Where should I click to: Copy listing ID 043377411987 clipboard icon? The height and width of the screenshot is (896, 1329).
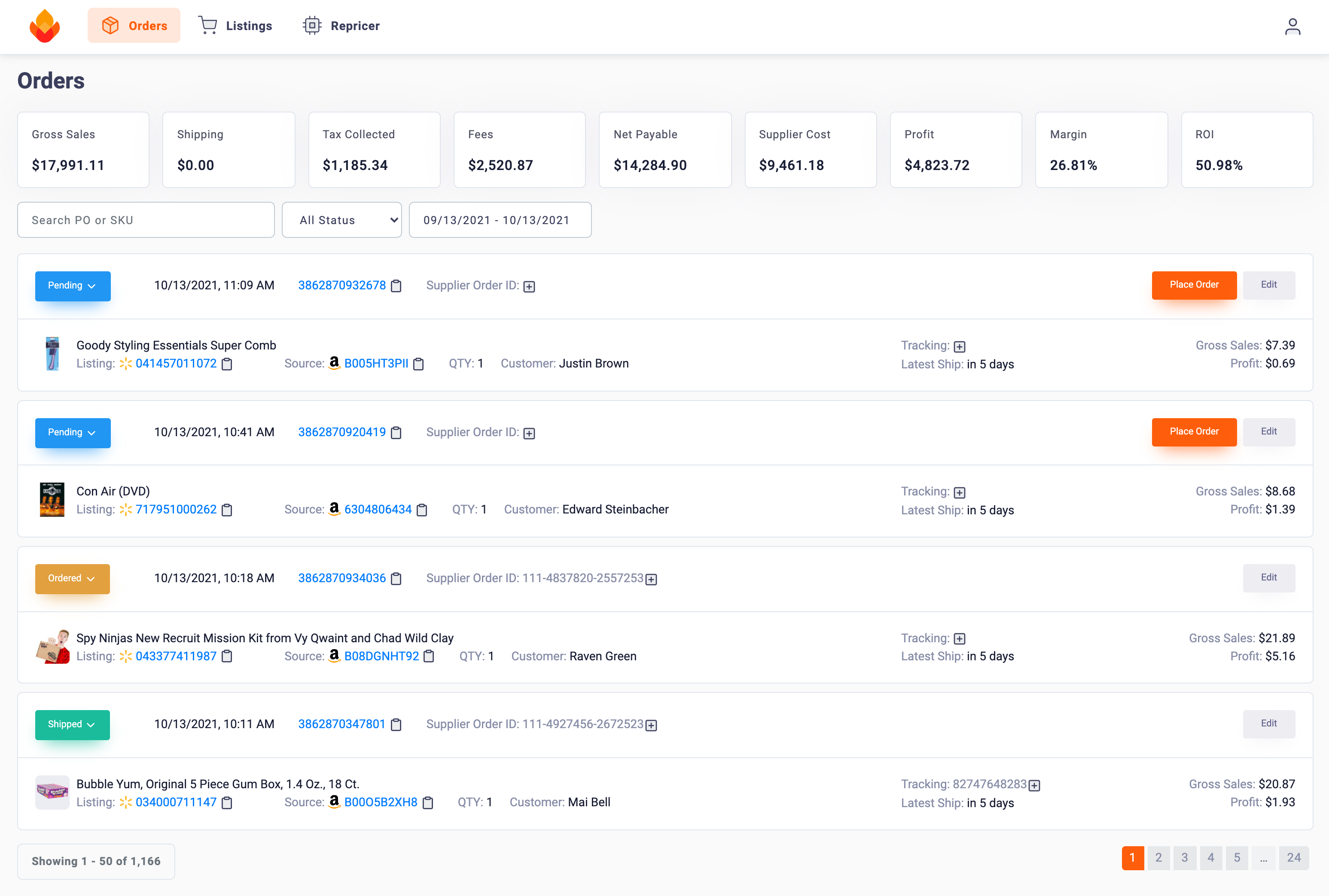(x=227, y=656)
